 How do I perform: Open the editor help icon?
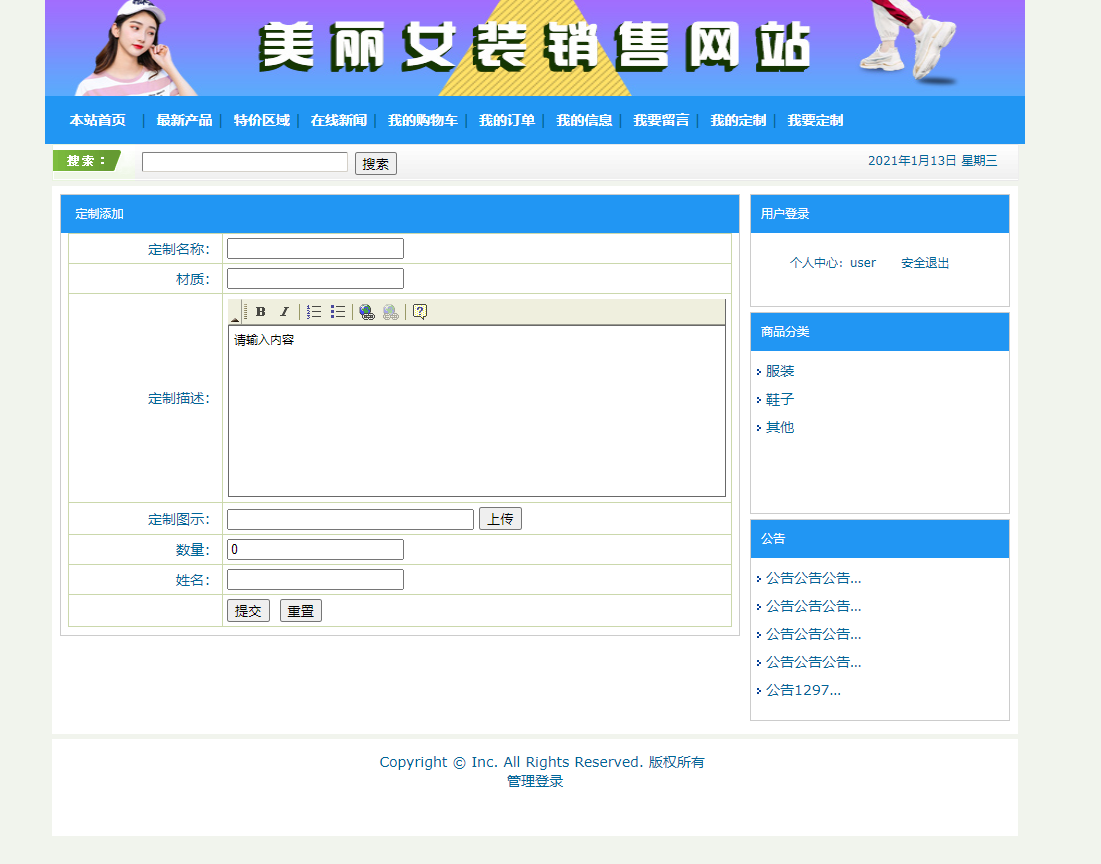click(419, 311)
